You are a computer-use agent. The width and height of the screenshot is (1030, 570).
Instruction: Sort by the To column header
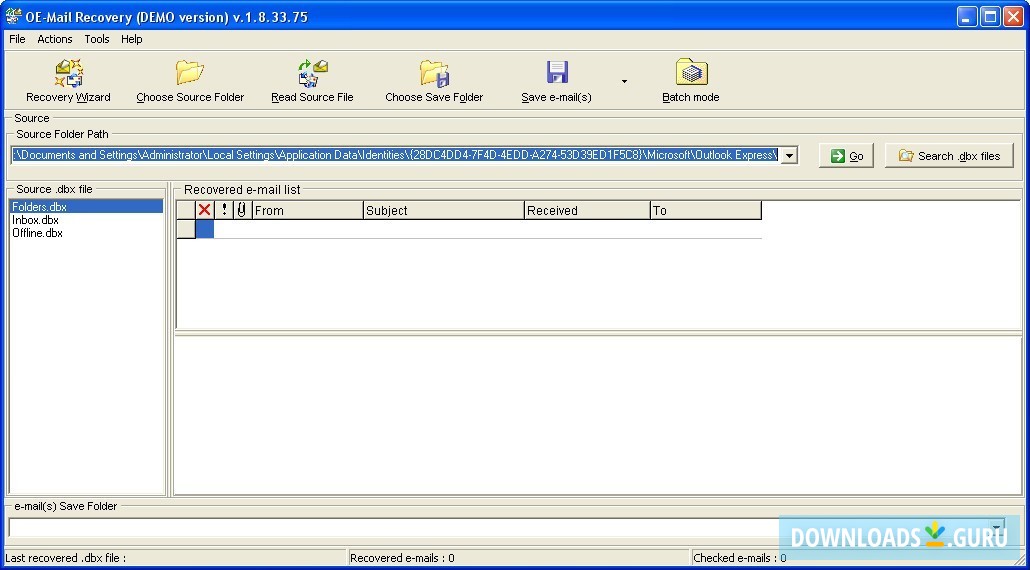[705, 210]
